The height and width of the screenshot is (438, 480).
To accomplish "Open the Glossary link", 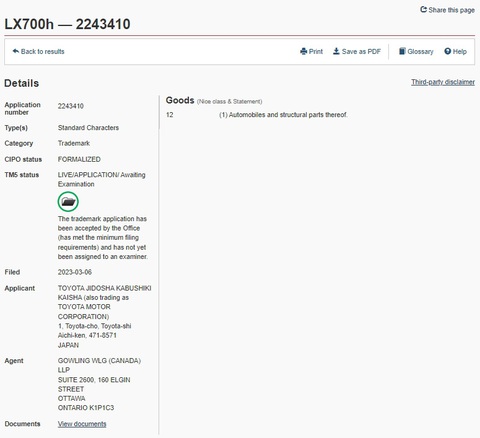I will point(420,52).
